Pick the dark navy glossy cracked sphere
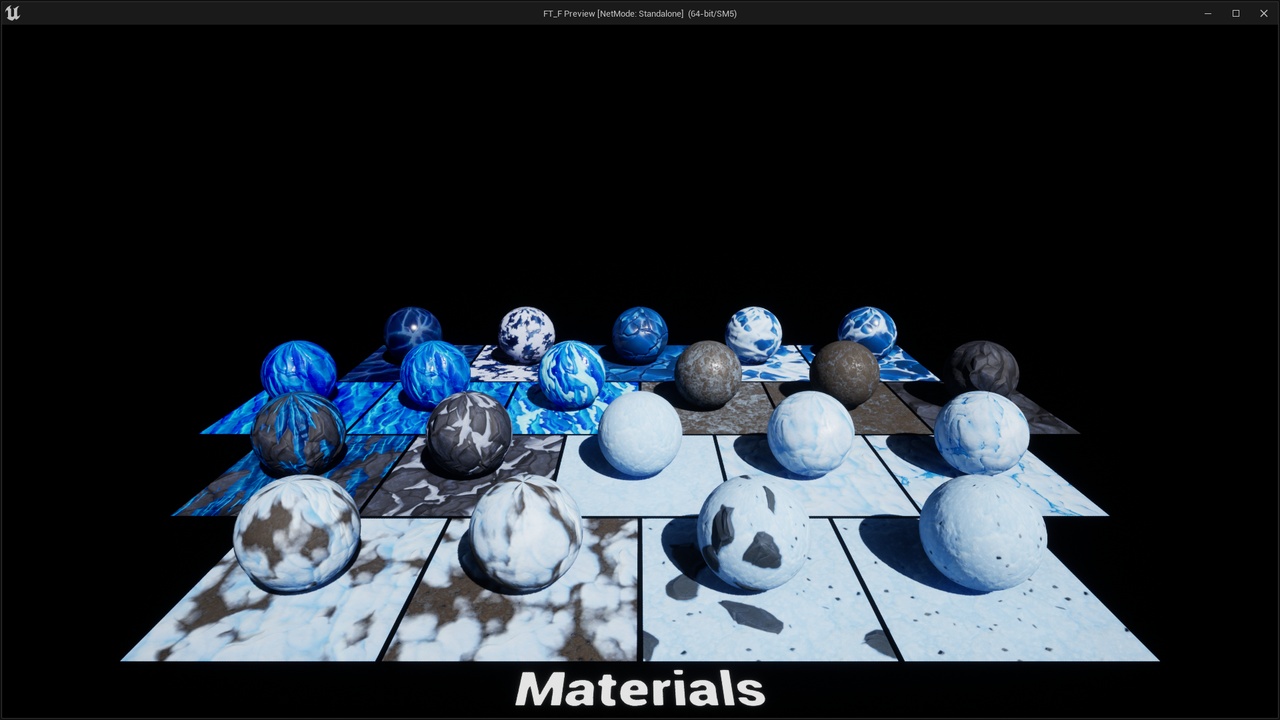Image resolution: width=1280 pixels, height=720 pixels. point(413,333)
